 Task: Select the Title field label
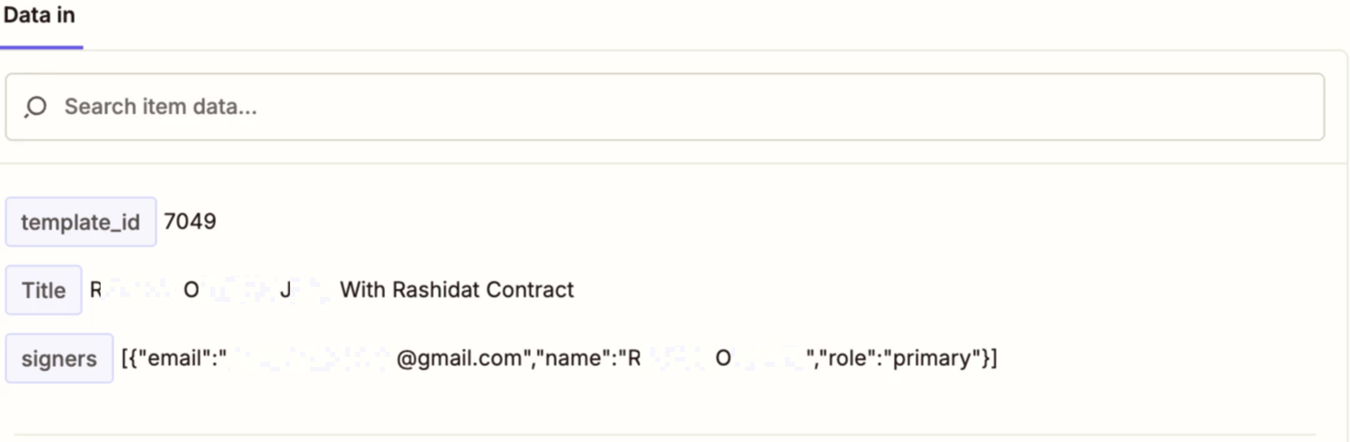(x=44, y=290)
